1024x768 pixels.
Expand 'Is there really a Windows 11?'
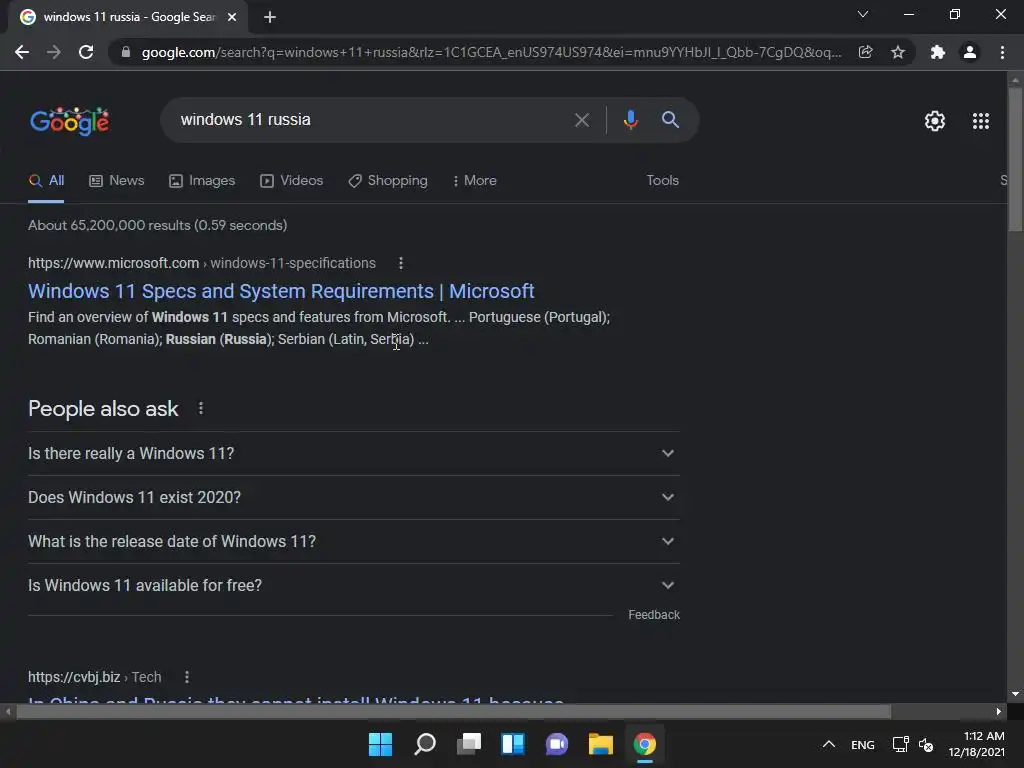coord(353,453)
